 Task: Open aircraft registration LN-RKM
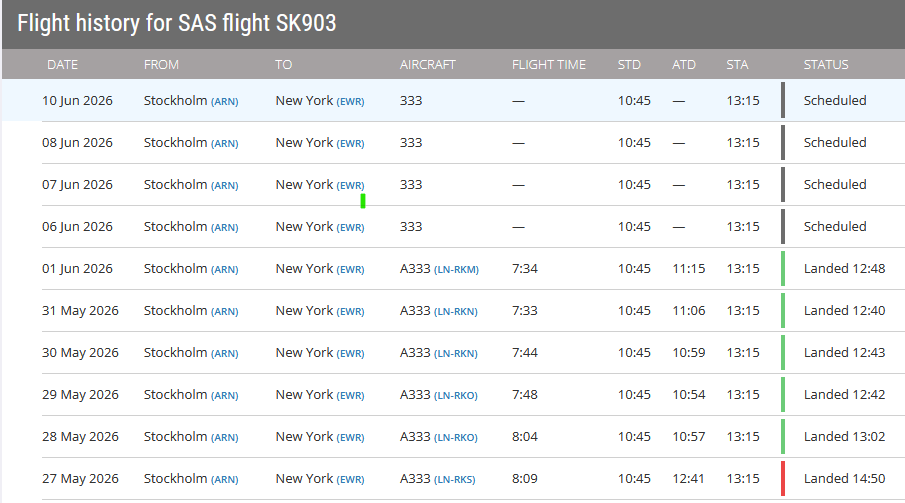456,270
